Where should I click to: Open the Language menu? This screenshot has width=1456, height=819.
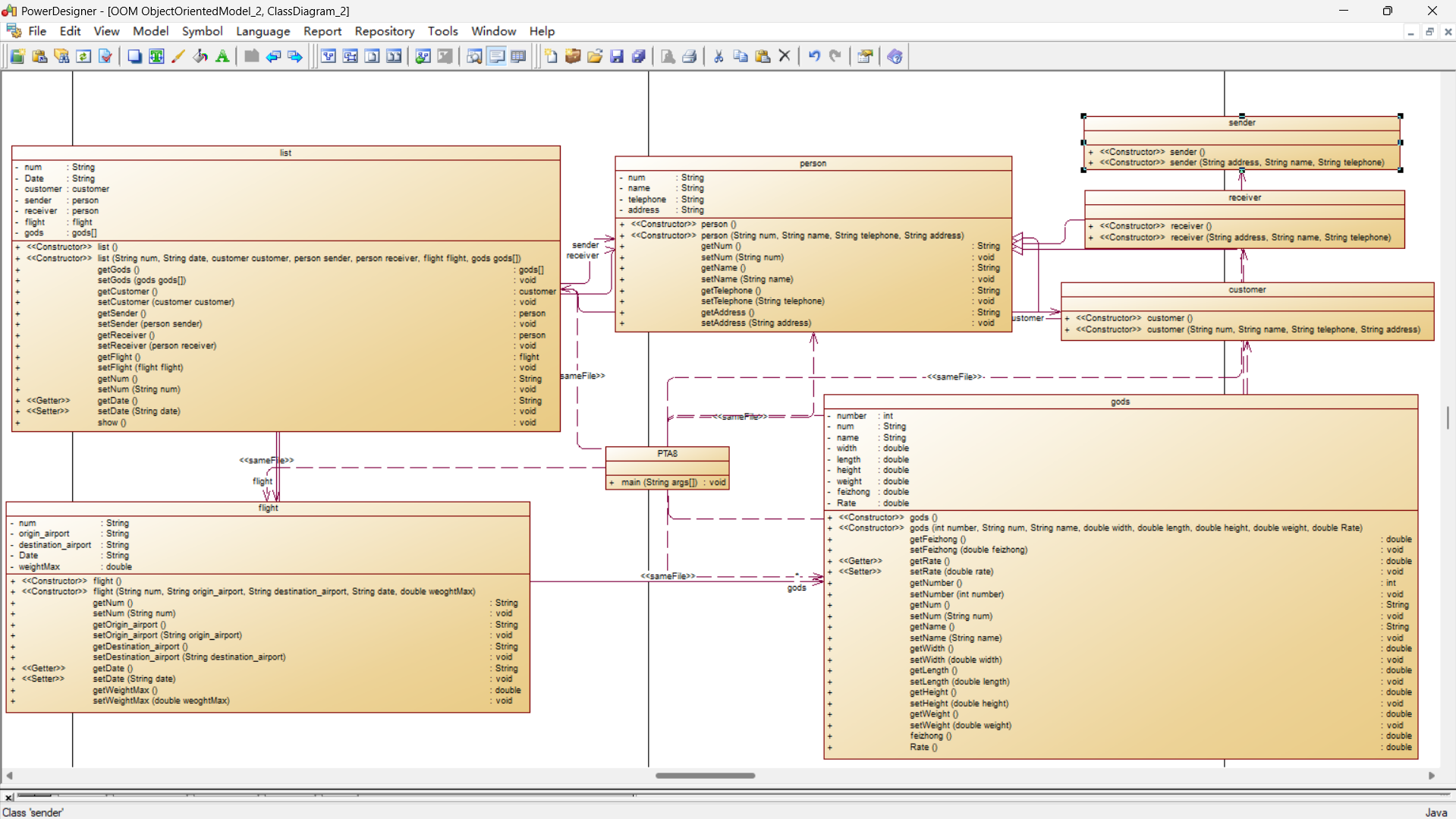263,31
